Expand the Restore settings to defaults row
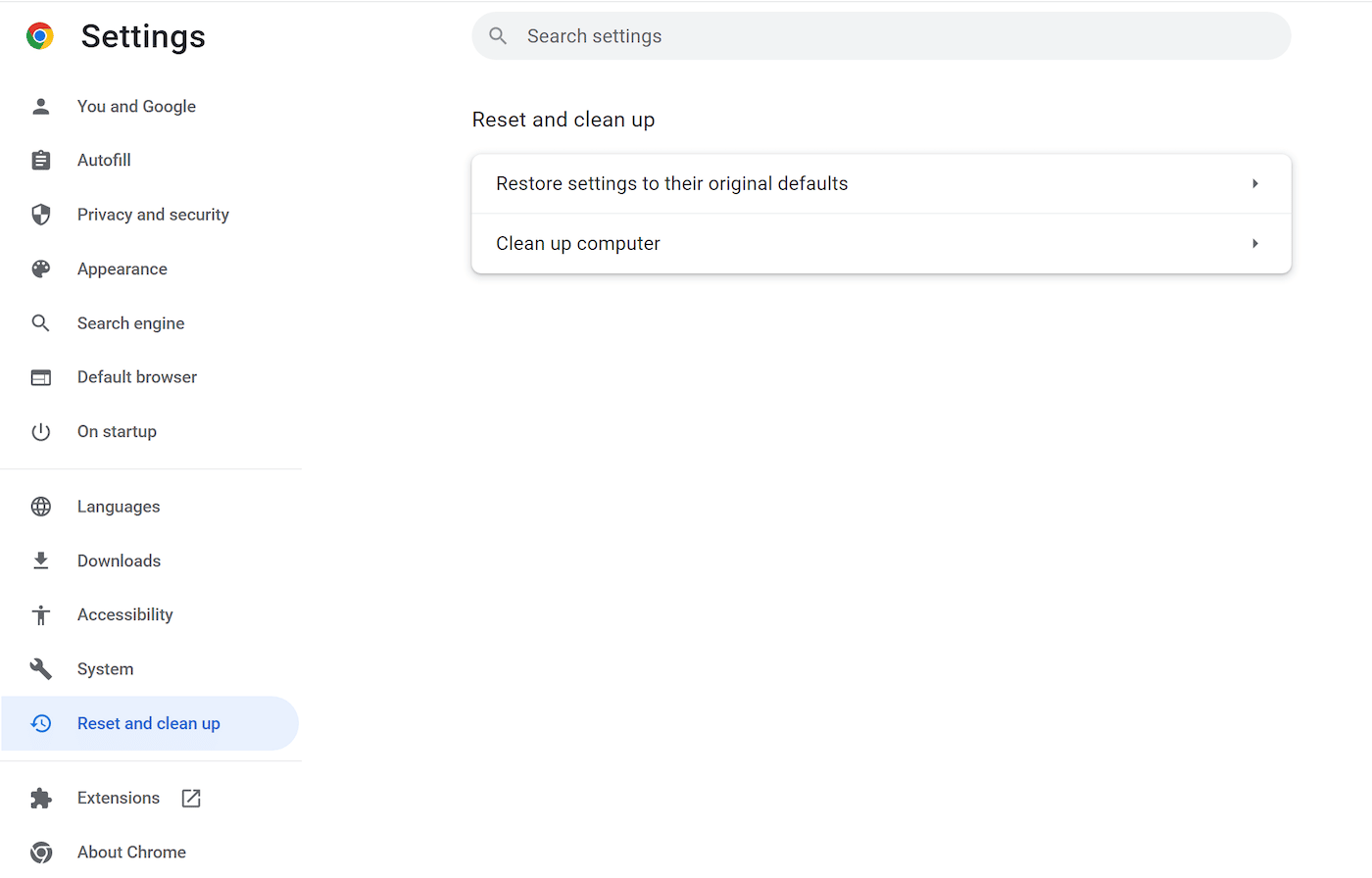This screenshot has width=1372, height=878. click(x=1255, y=183)
